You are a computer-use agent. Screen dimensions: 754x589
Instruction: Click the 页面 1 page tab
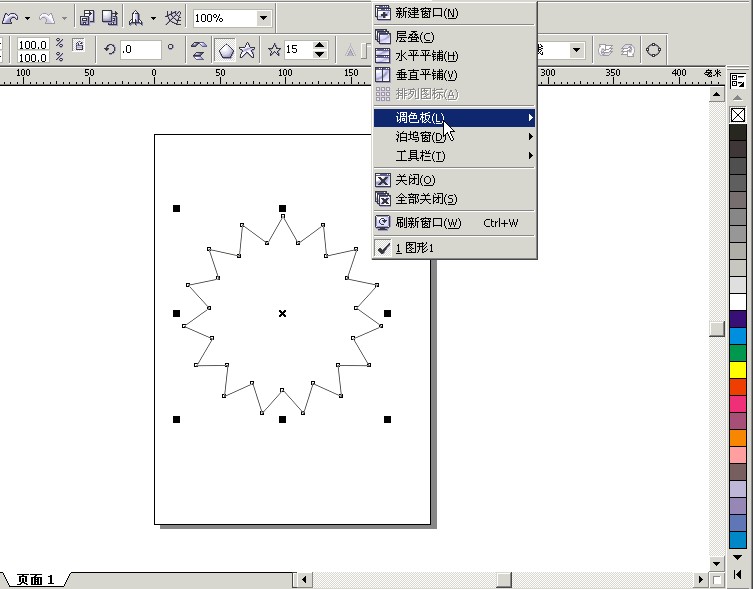point(36,580)
